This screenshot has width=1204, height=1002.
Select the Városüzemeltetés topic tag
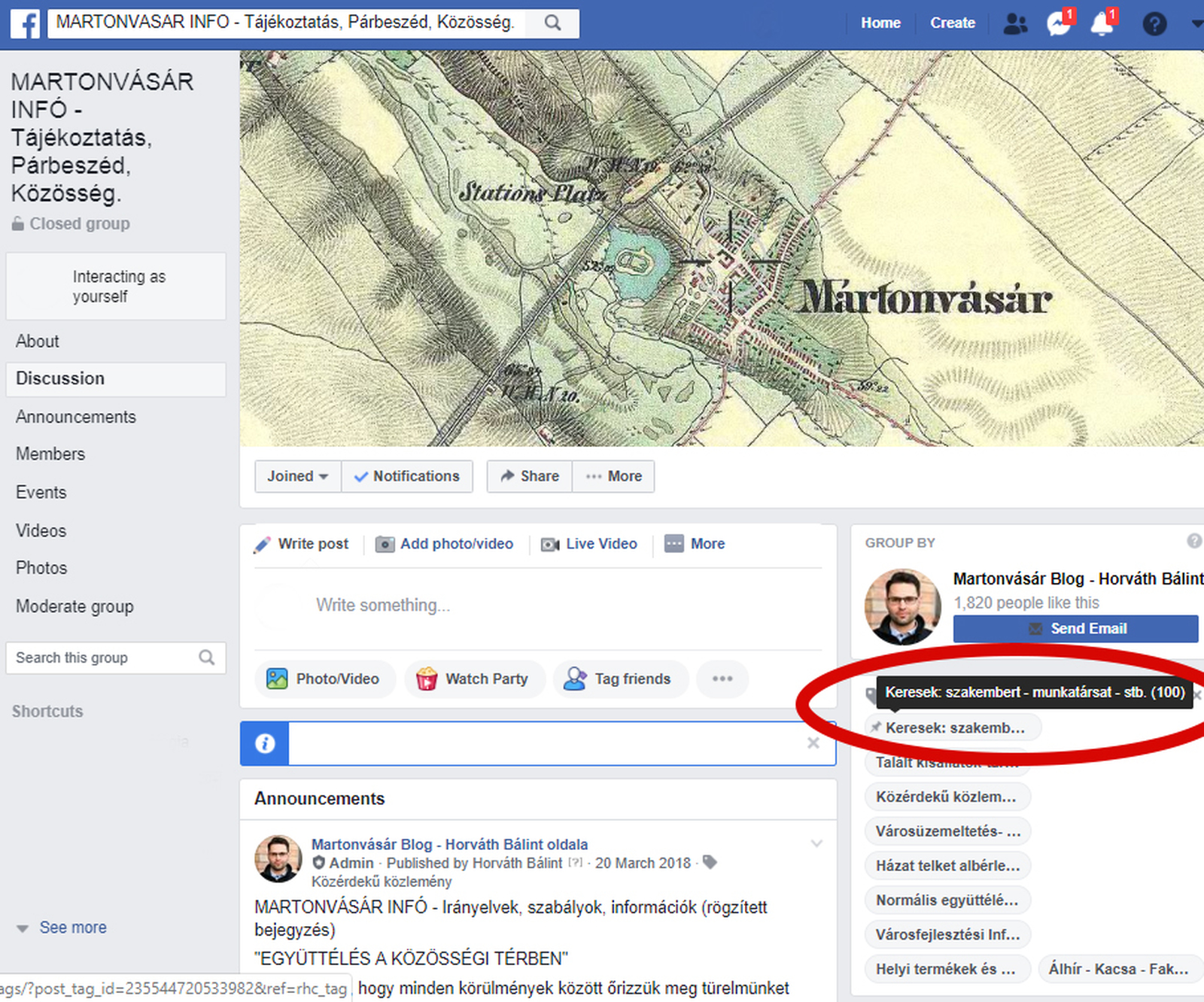tap(947, 831)
